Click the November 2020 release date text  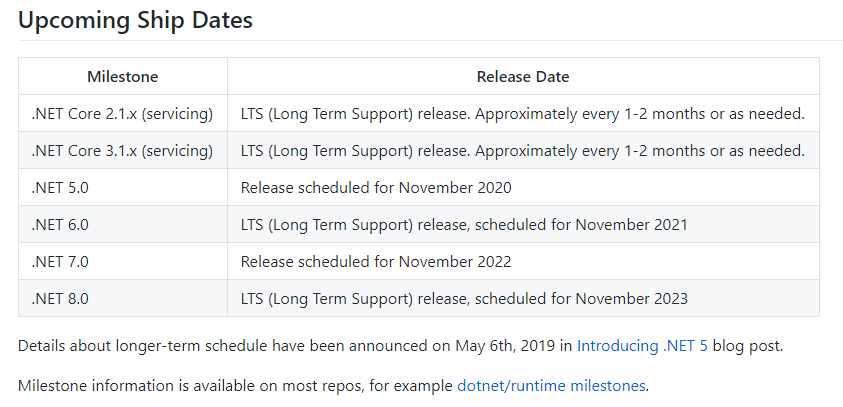pos(376,188)
